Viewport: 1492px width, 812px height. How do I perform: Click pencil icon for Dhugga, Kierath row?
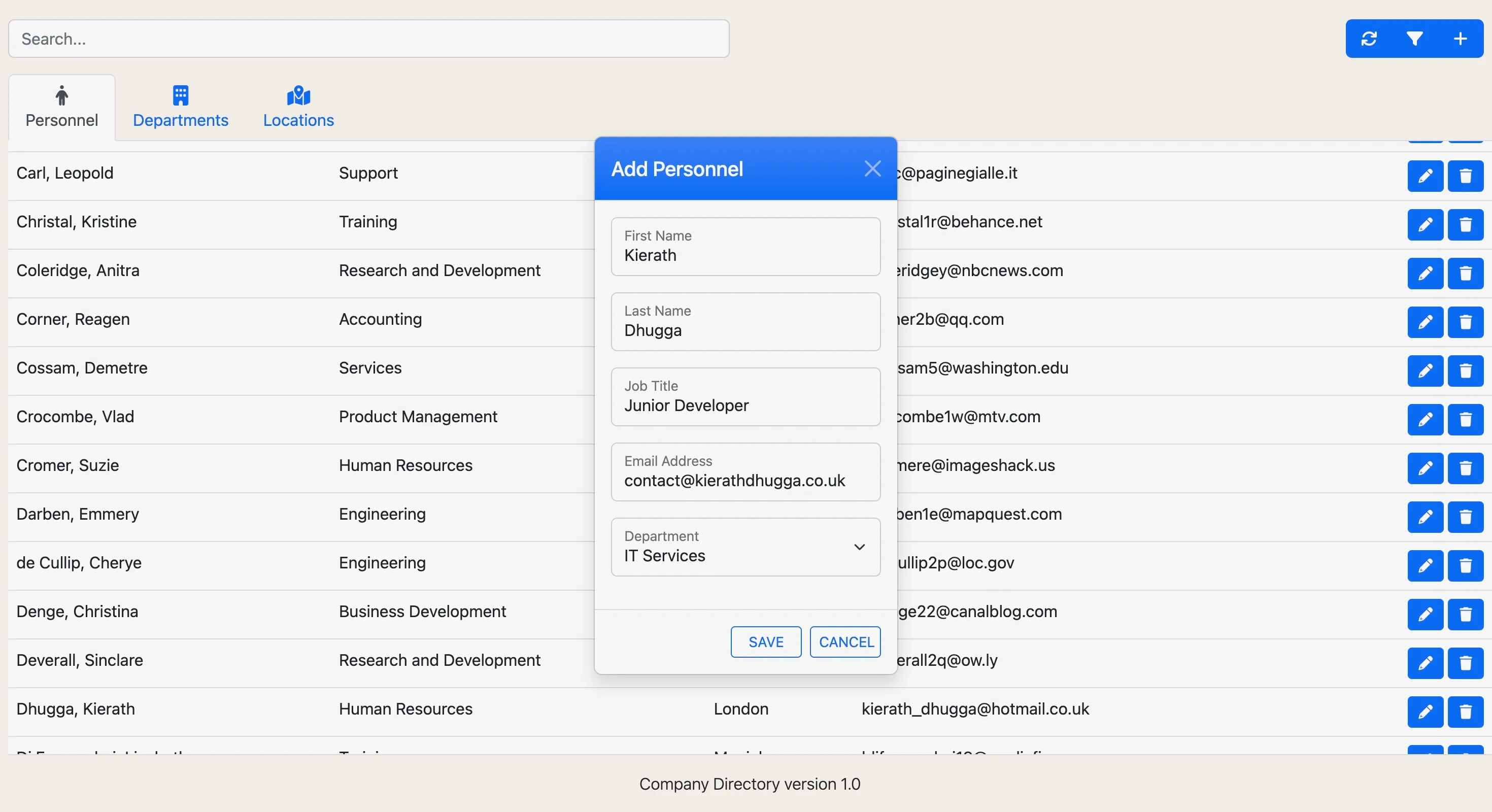click(1425, 711)
